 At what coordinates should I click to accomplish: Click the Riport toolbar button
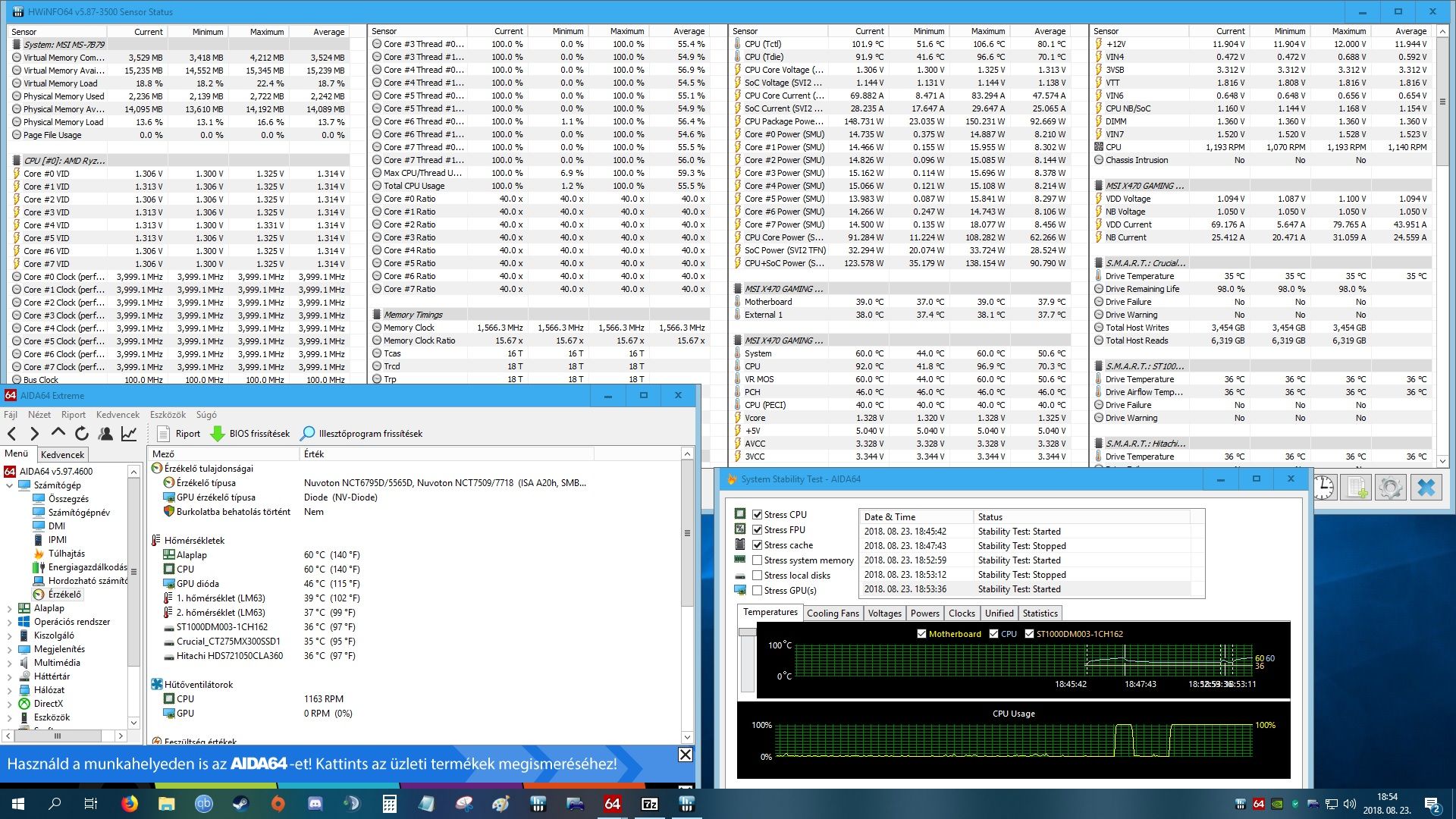click(179, 434)
